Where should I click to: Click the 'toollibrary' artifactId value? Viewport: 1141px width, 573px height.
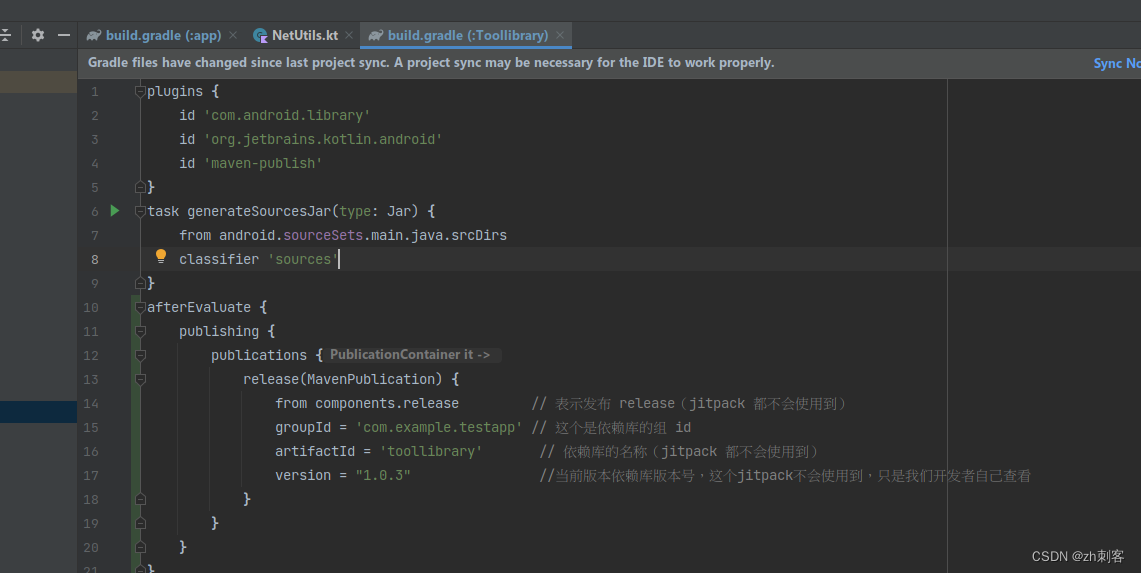(x=431, y=451)
